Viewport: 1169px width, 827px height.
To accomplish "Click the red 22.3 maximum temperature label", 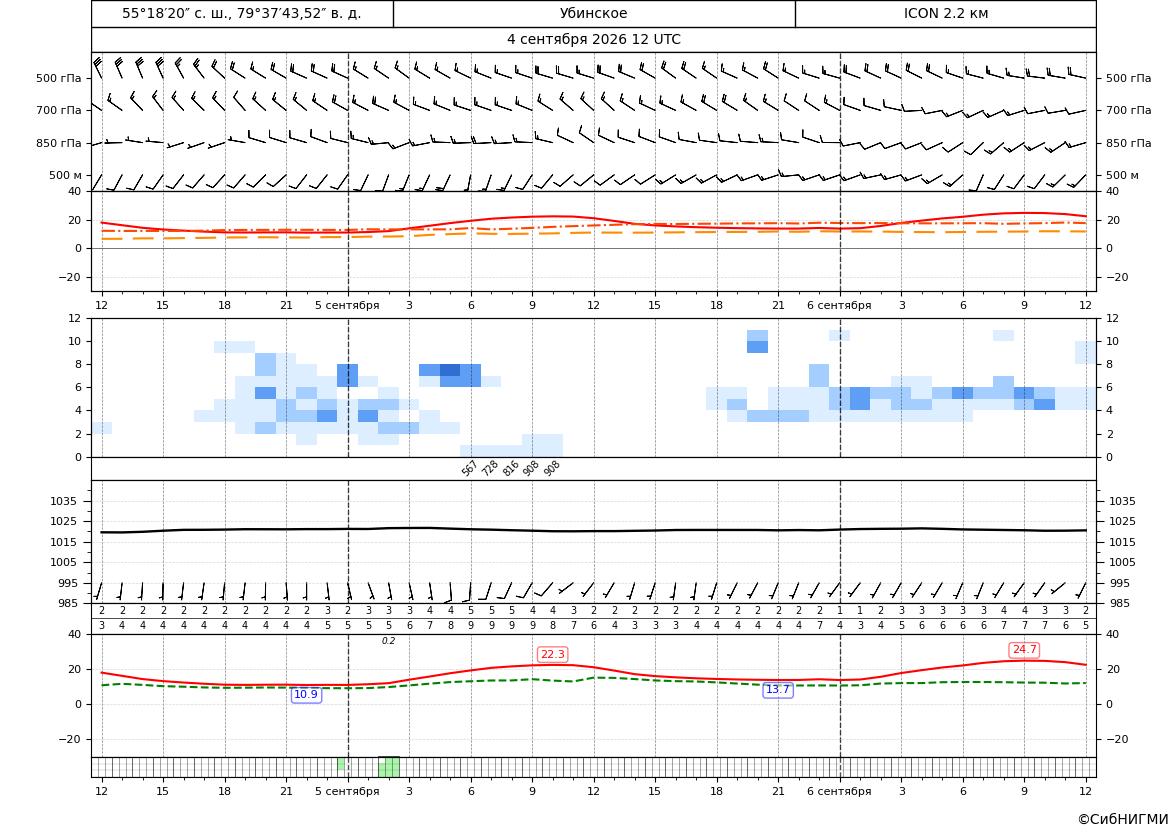I will pos(552,654).
